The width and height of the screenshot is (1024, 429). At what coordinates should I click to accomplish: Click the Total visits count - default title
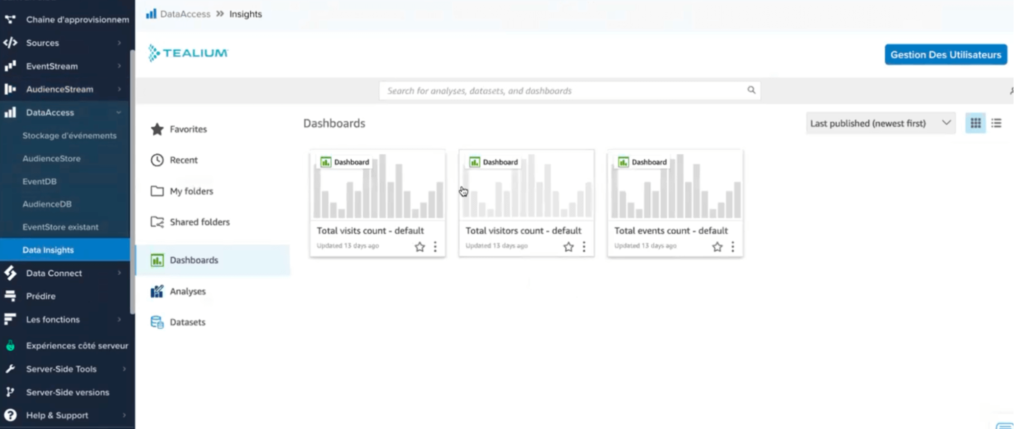pos(370,230)
